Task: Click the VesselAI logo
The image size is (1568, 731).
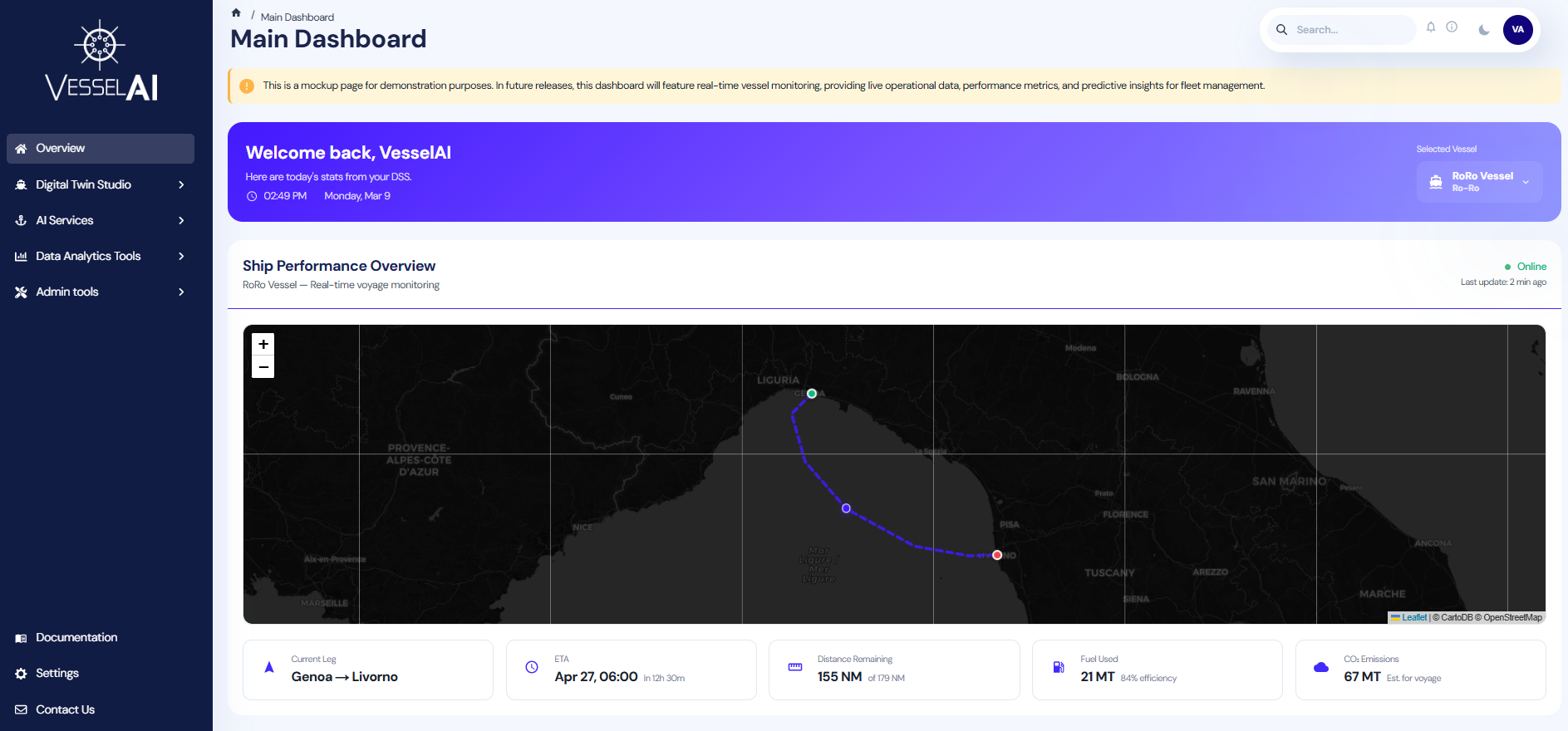Action: (x=101, y=61)
